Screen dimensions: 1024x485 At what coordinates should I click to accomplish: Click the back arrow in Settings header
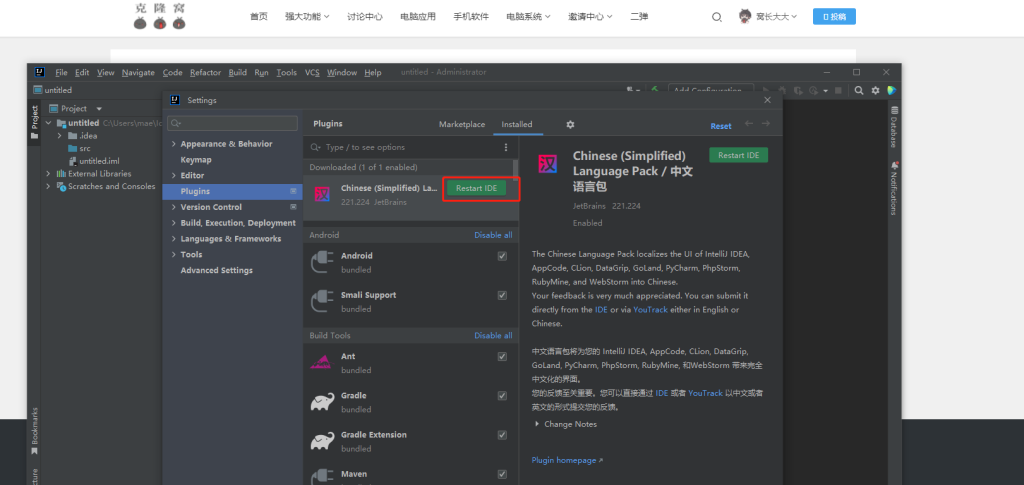point(749,124)
